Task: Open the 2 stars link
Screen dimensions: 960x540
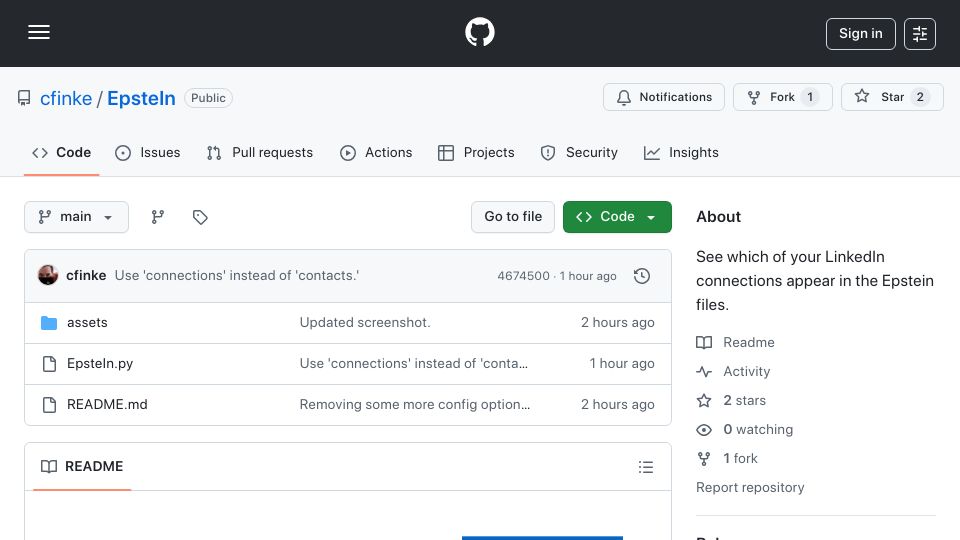Action: [731, 400]
